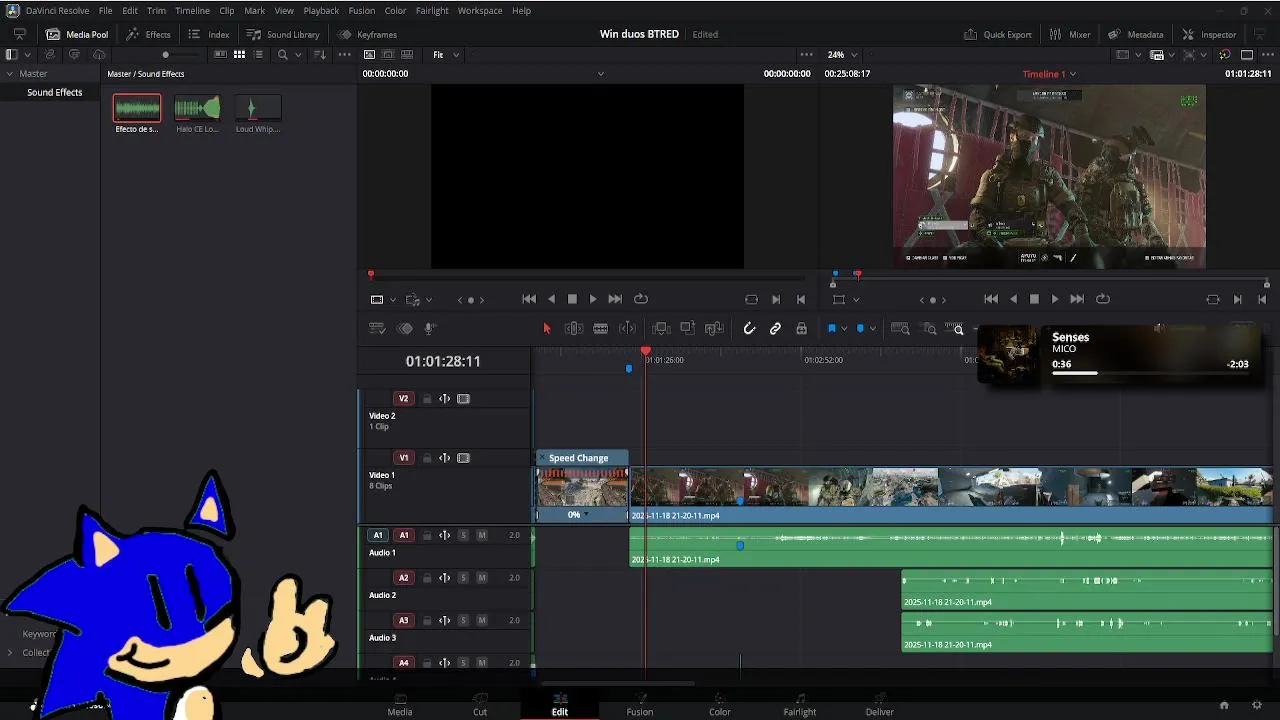Viewport: 1280px width, 720px height.
Task: Open the Workspace menu
Action: 480,10
